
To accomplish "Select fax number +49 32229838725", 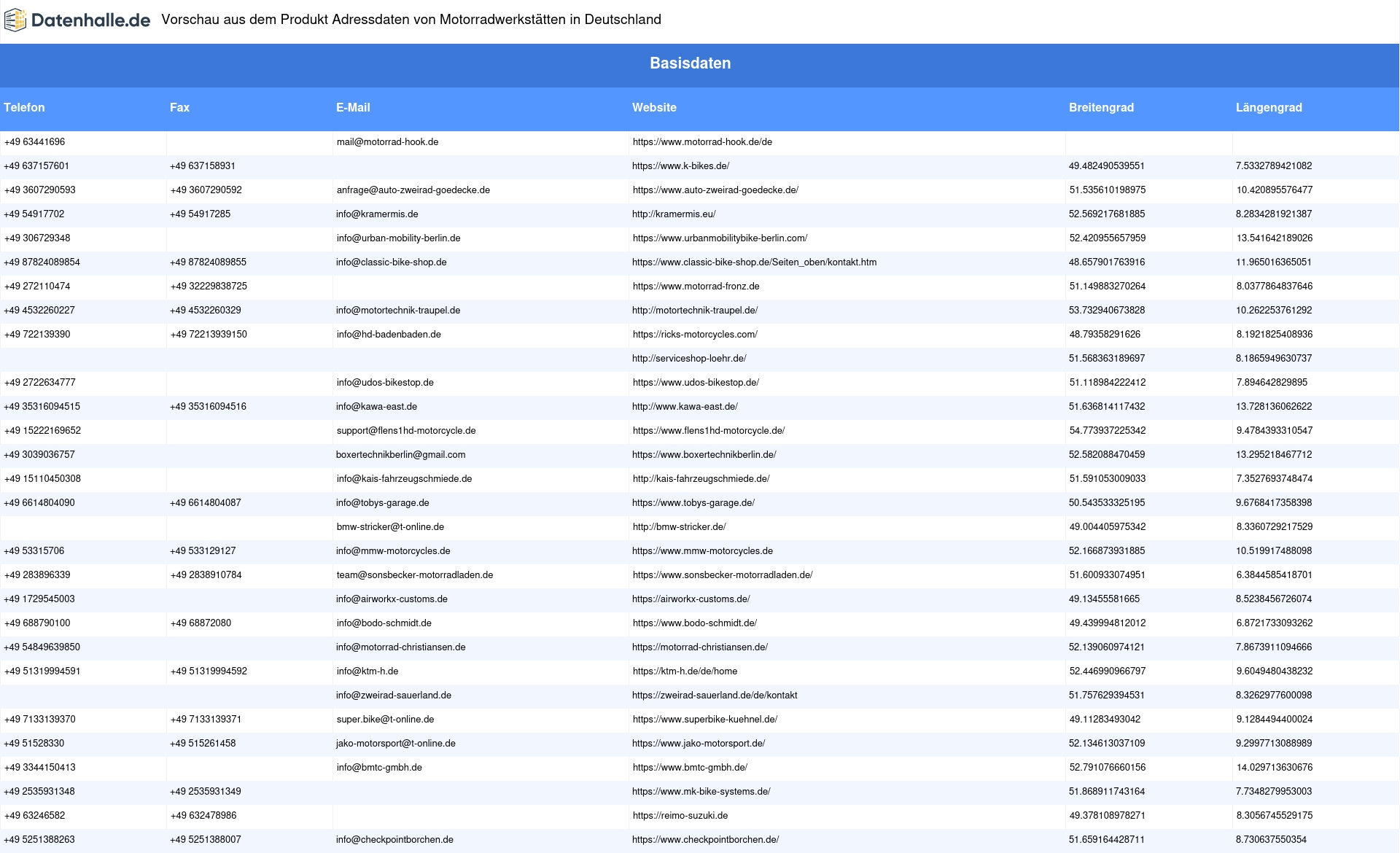I will [x=209, y=287].
